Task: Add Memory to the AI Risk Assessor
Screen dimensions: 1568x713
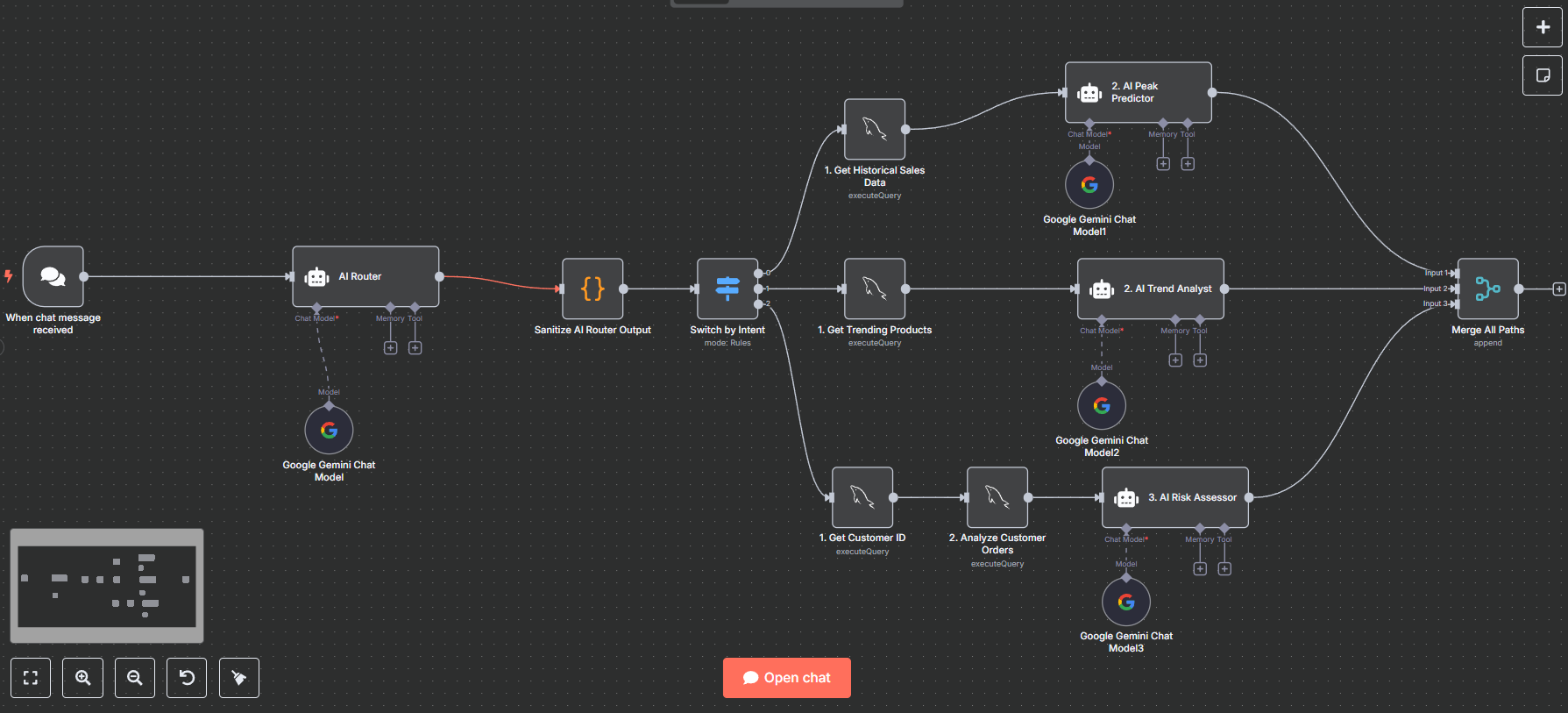Action: [x=1200, y=569]
